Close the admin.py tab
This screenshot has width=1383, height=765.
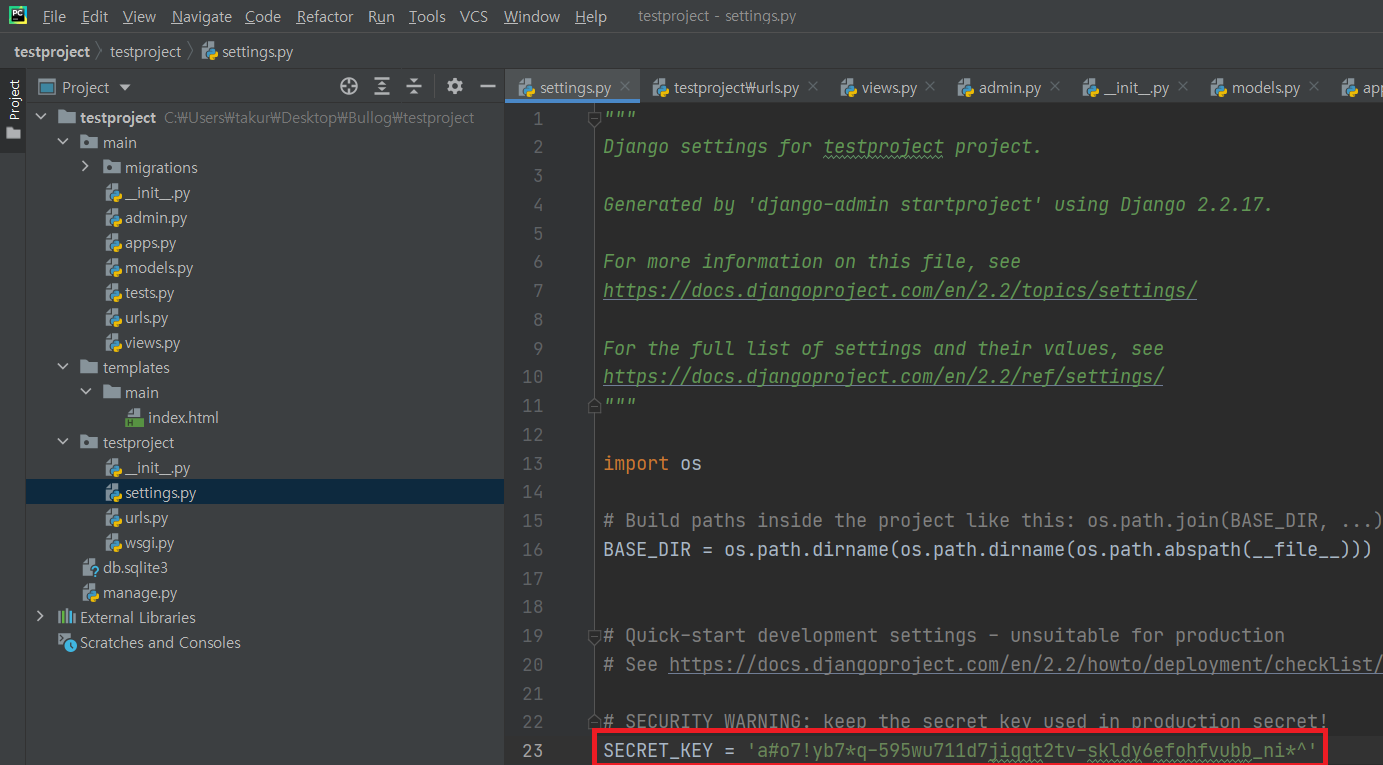[1055, 87]
